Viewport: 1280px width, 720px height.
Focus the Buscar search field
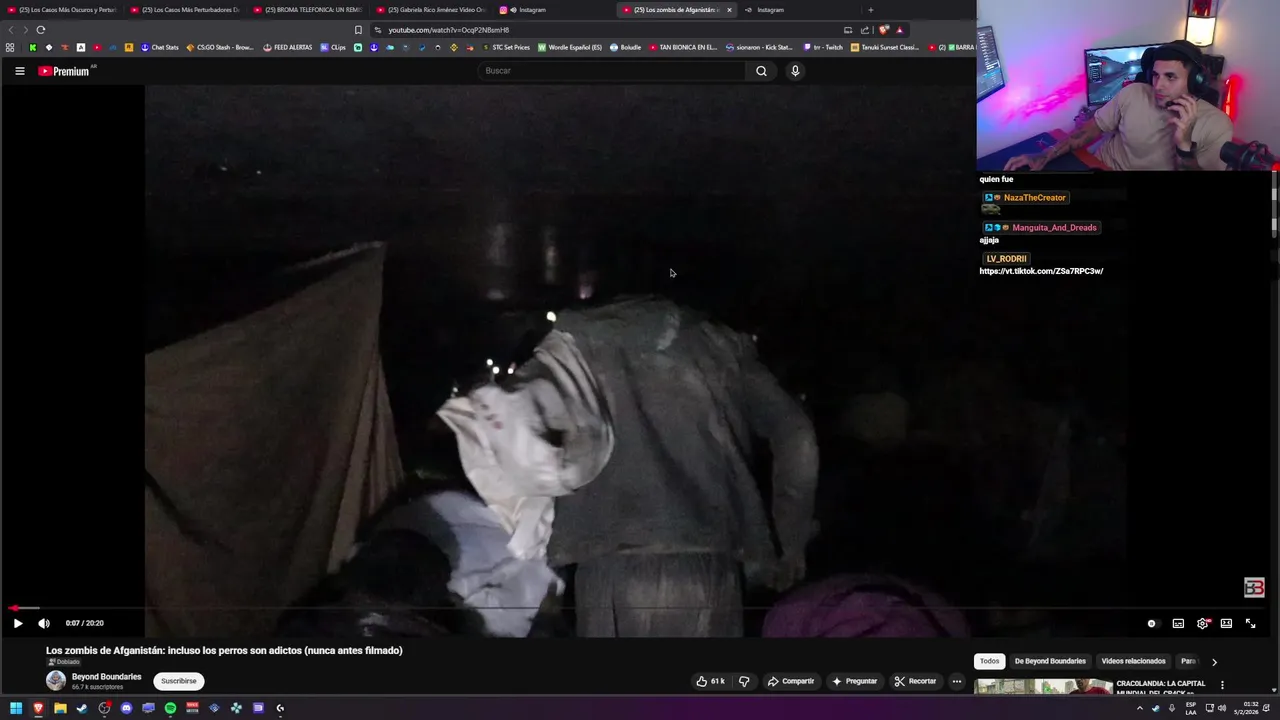tap(612, 71)
